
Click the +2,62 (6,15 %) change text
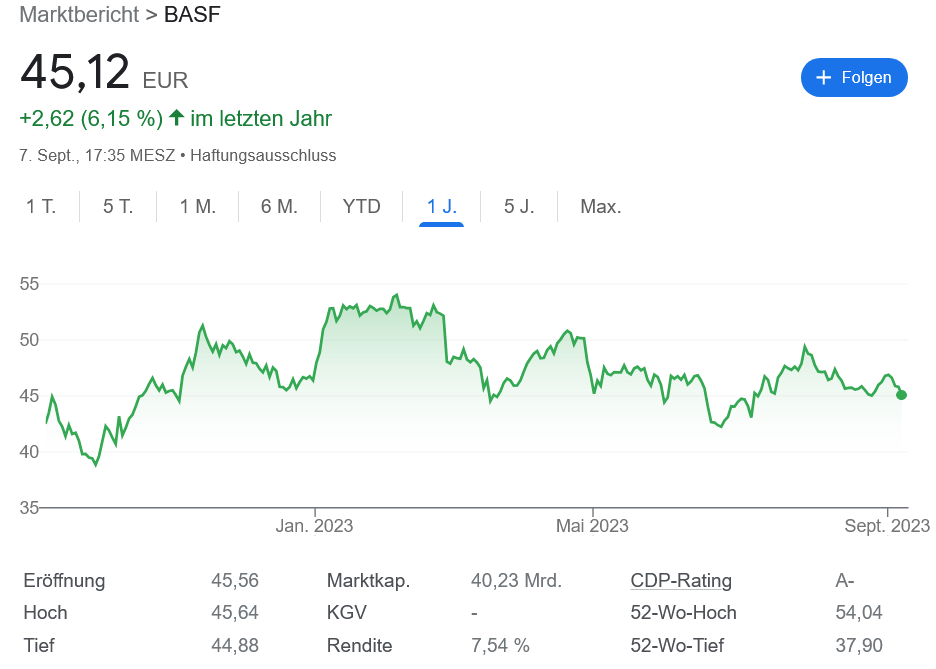90,118
